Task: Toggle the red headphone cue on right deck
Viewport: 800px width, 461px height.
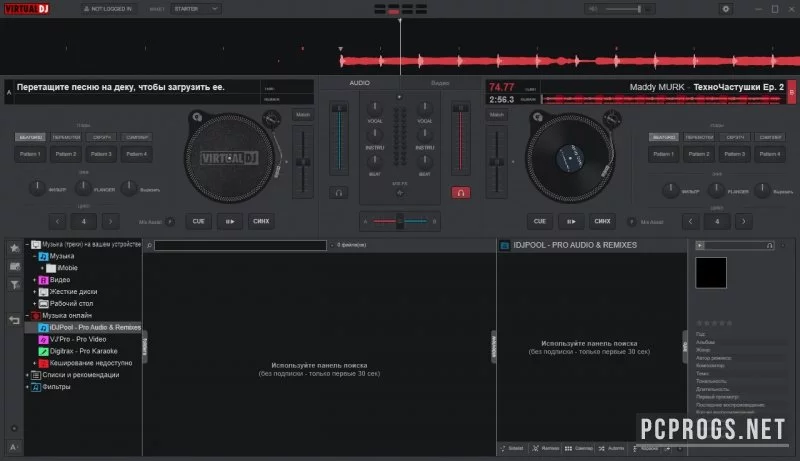Action: click(x=461, y=193)
